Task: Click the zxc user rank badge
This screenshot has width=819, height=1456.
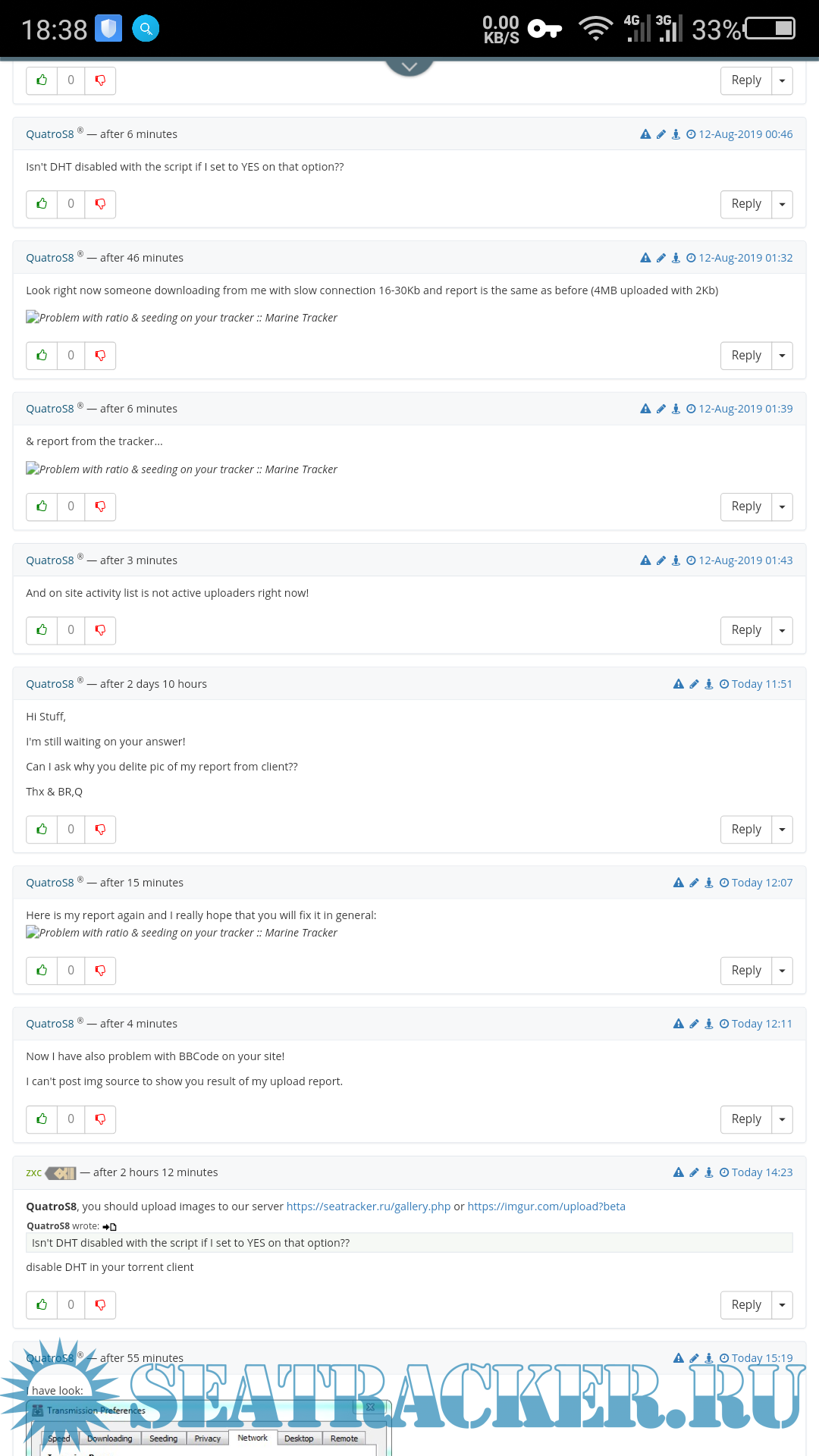Action: point(61,1173)
